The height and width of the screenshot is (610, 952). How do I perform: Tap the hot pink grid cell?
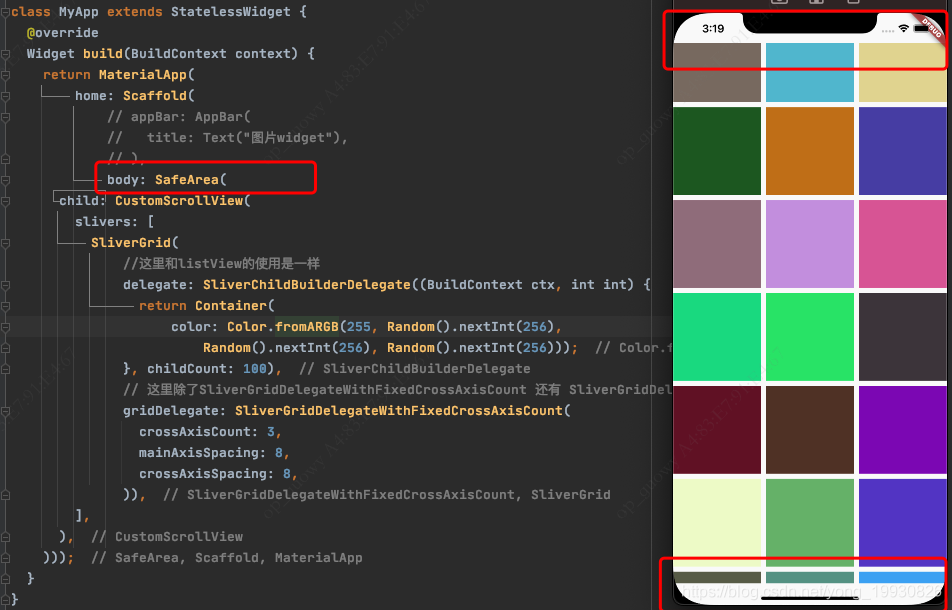click(903, 244)
